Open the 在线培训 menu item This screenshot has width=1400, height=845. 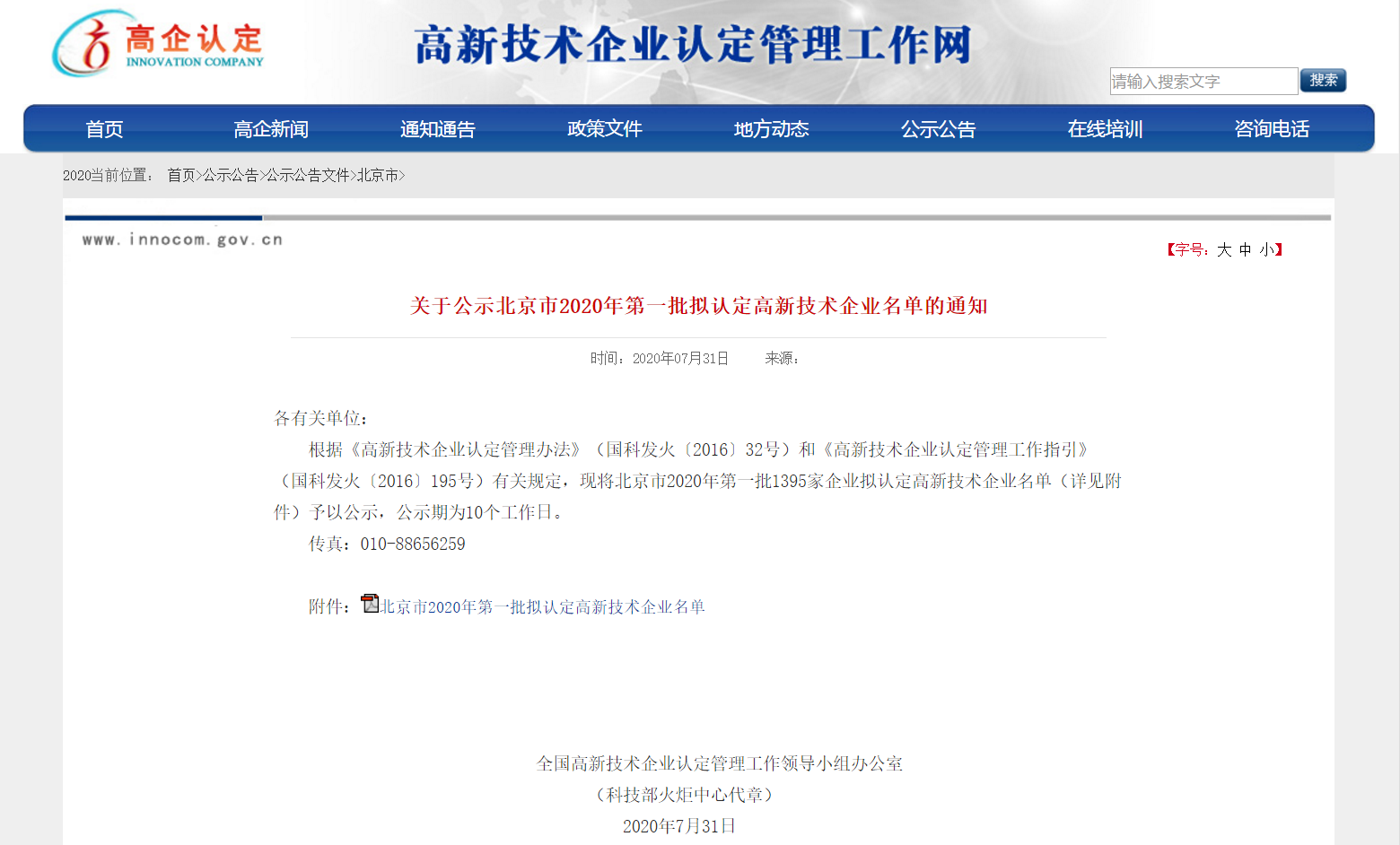point(1106,129)
